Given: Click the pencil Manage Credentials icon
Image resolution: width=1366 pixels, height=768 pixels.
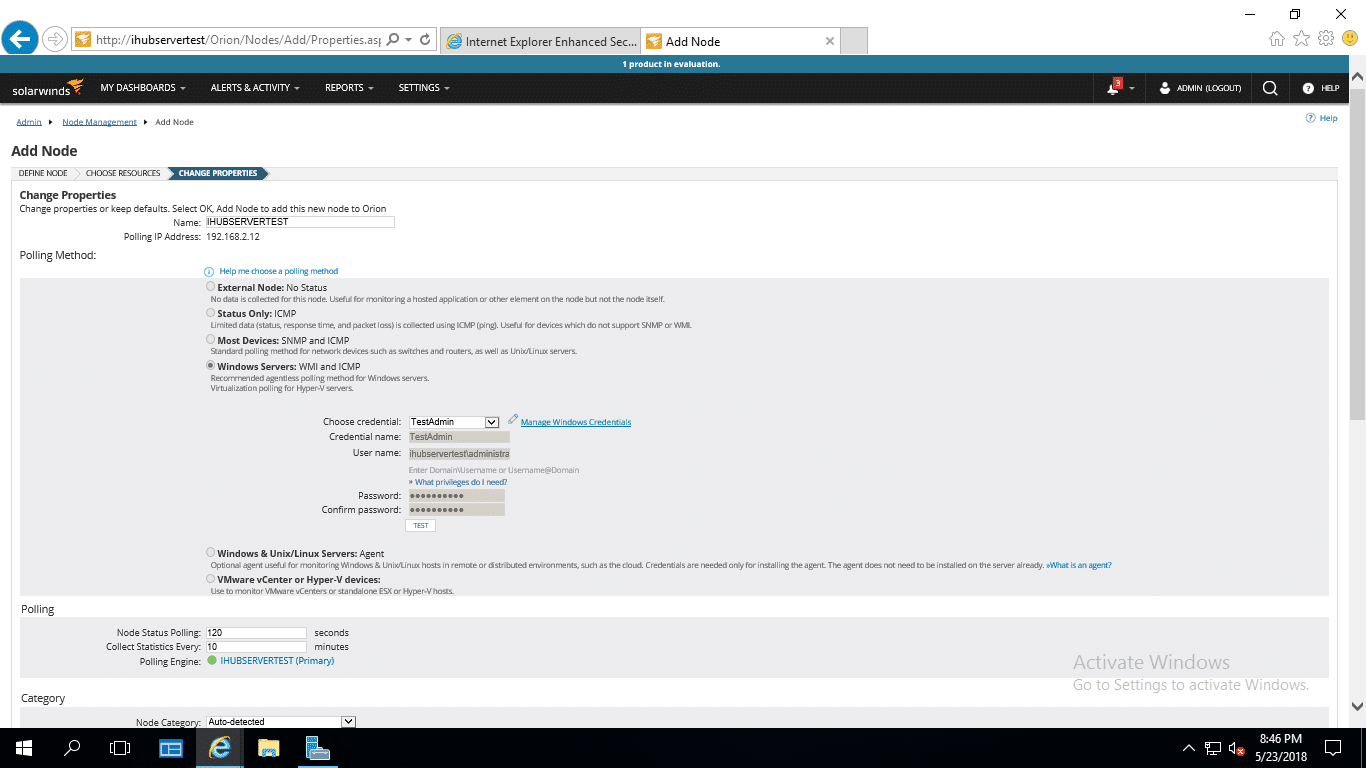Looking at the screenshot, I should [x=513, y=420].
